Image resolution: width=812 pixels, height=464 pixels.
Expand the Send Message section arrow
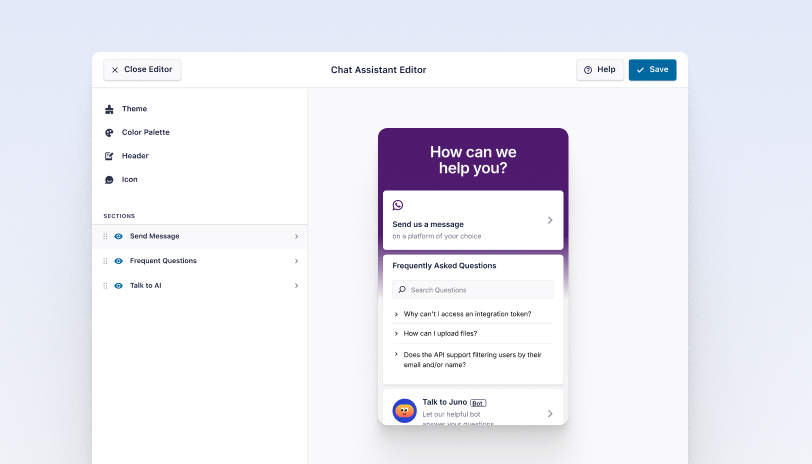(x=296, y=237)
